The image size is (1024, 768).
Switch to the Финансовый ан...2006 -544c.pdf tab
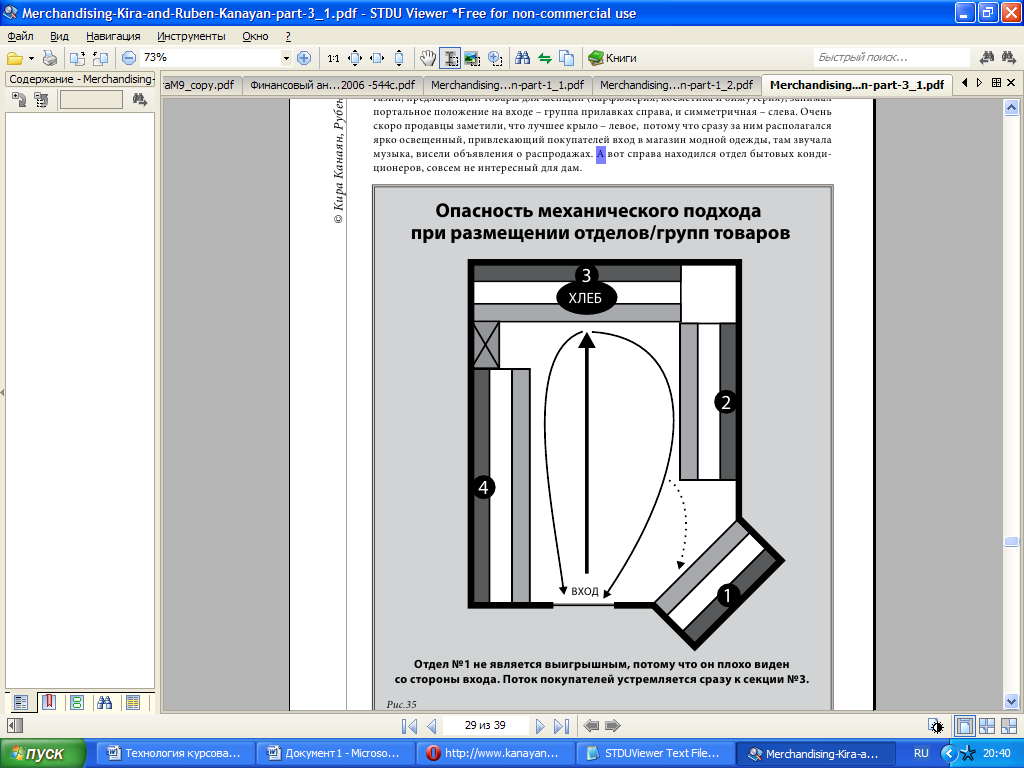pyautogui.click(x=332, y=85)
